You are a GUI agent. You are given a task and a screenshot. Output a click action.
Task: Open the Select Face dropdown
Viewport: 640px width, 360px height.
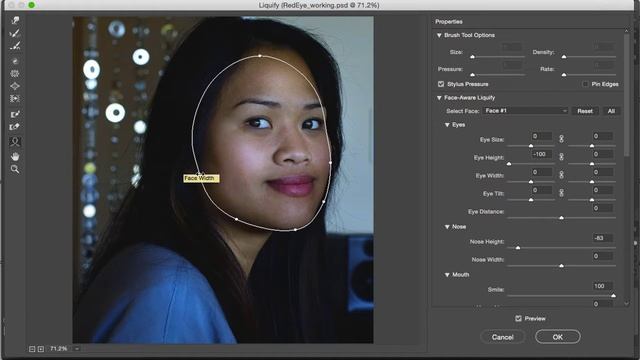click(x=525, y=111)
